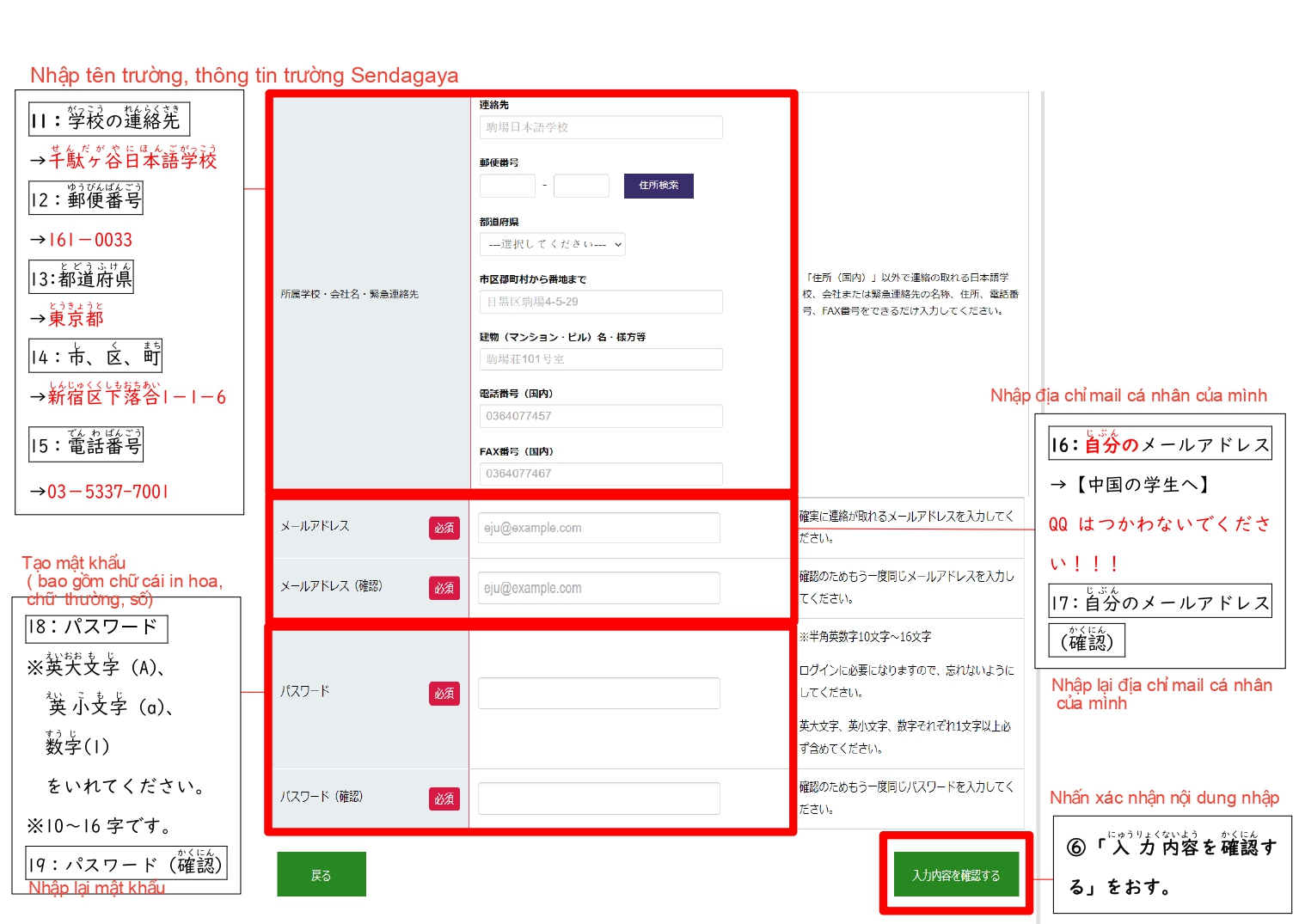Viewport: 1305px width, 924px height.
Task: Select the パスワード password input field
Action: tap(598, 693)
